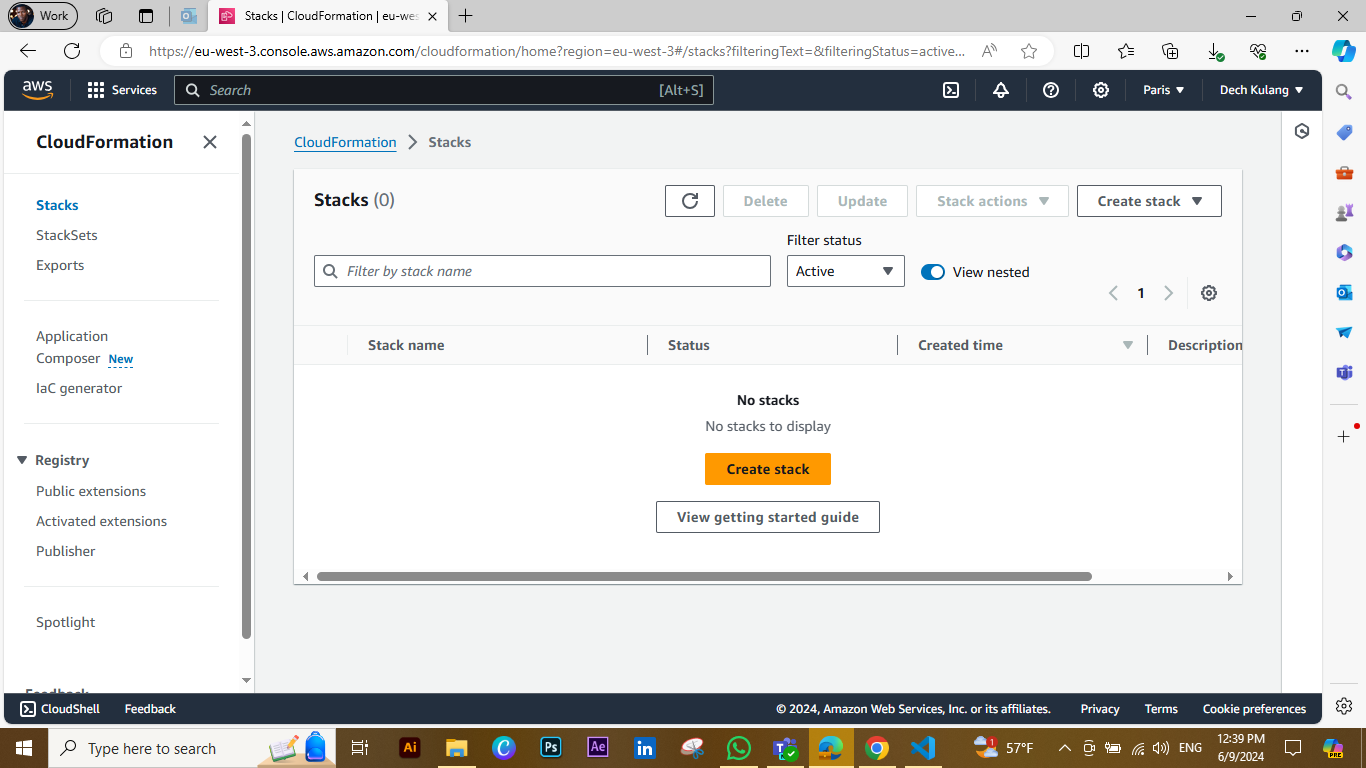Click orange Create stack button
This screenshot has height=768, width=1366.
[x=768, y=469]
